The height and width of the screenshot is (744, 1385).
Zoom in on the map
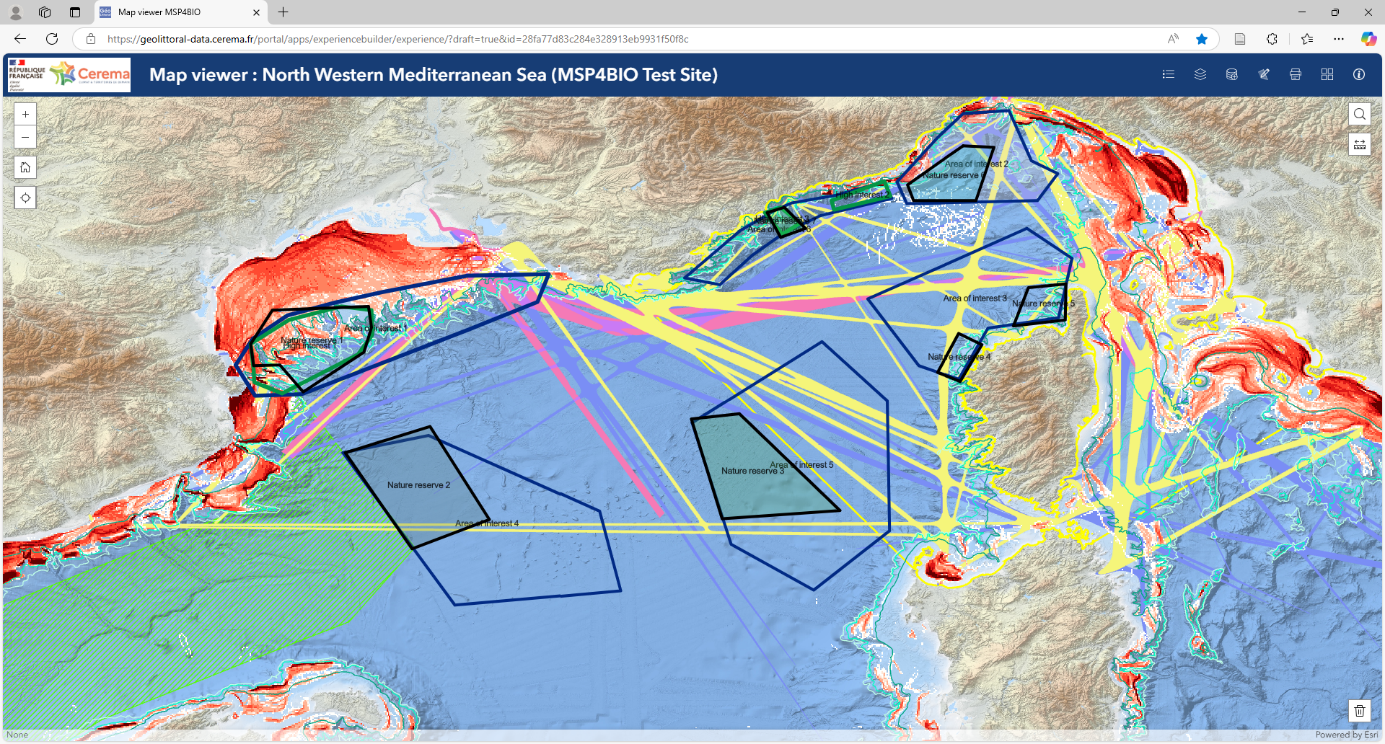click(26, 114)
